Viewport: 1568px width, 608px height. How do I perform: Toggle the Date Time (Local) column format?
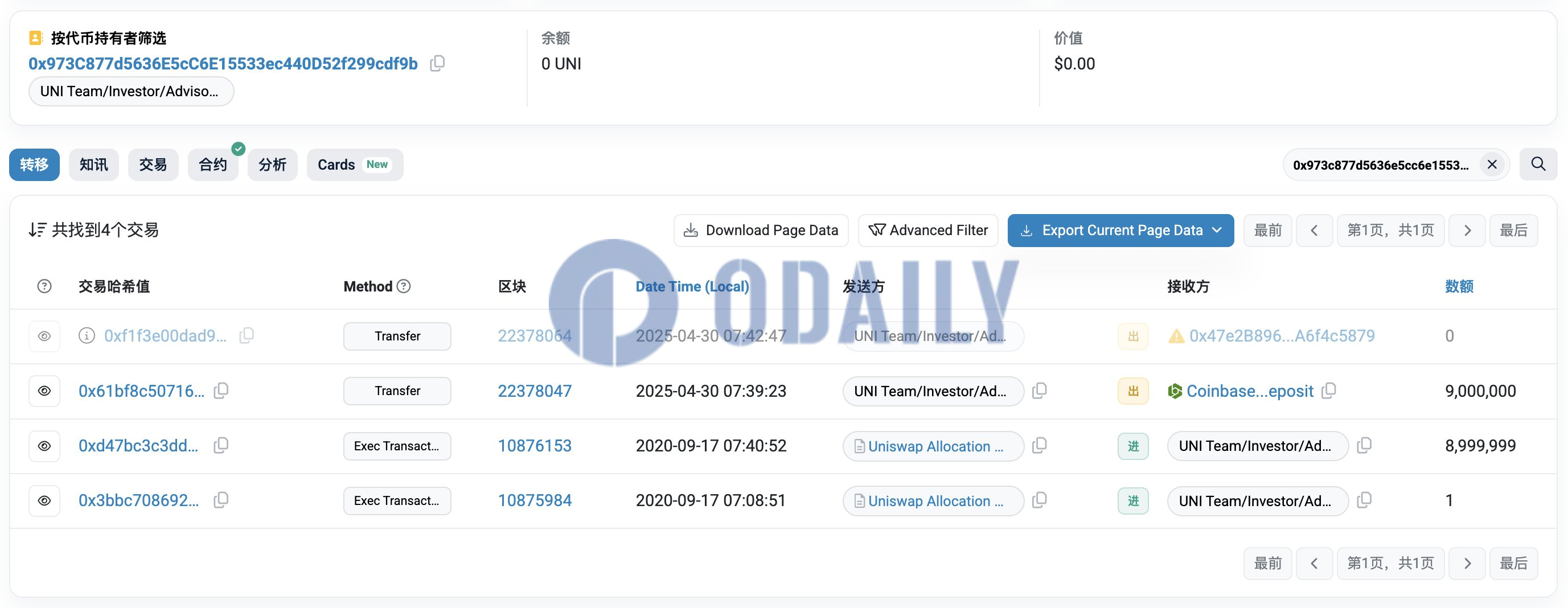692,286
